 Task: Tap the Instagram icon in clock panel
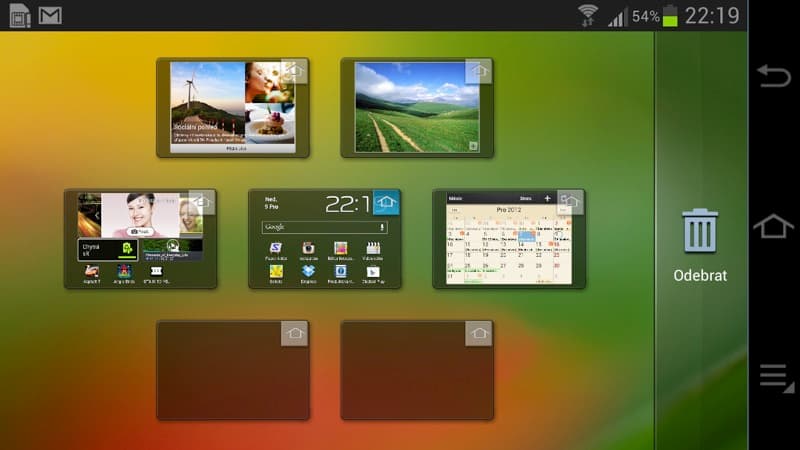click(x=308, y=248)
